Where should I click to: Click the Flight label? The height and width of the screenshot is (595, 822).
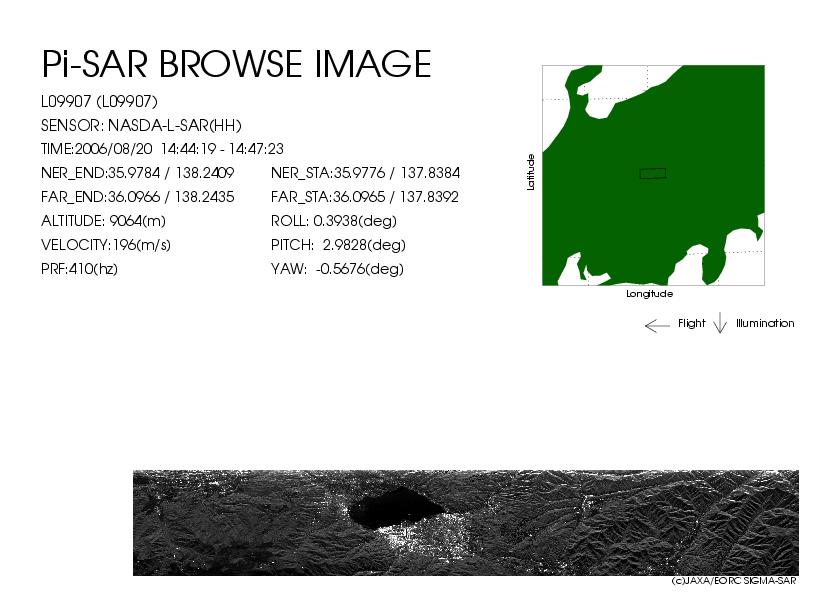pyautogui.click(x=692, y=323)
